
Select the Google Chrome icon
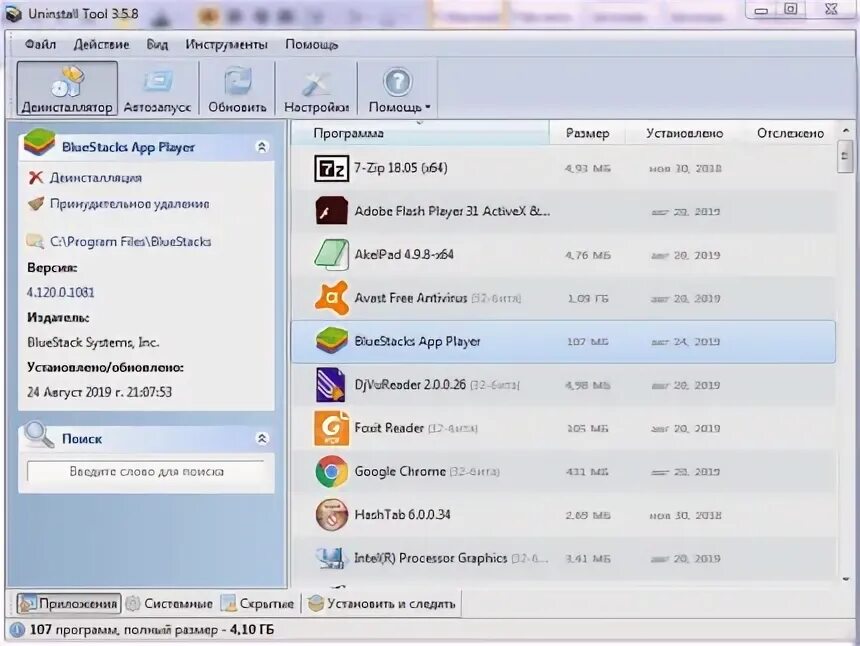pyautogui.click(x=331, y=471)
